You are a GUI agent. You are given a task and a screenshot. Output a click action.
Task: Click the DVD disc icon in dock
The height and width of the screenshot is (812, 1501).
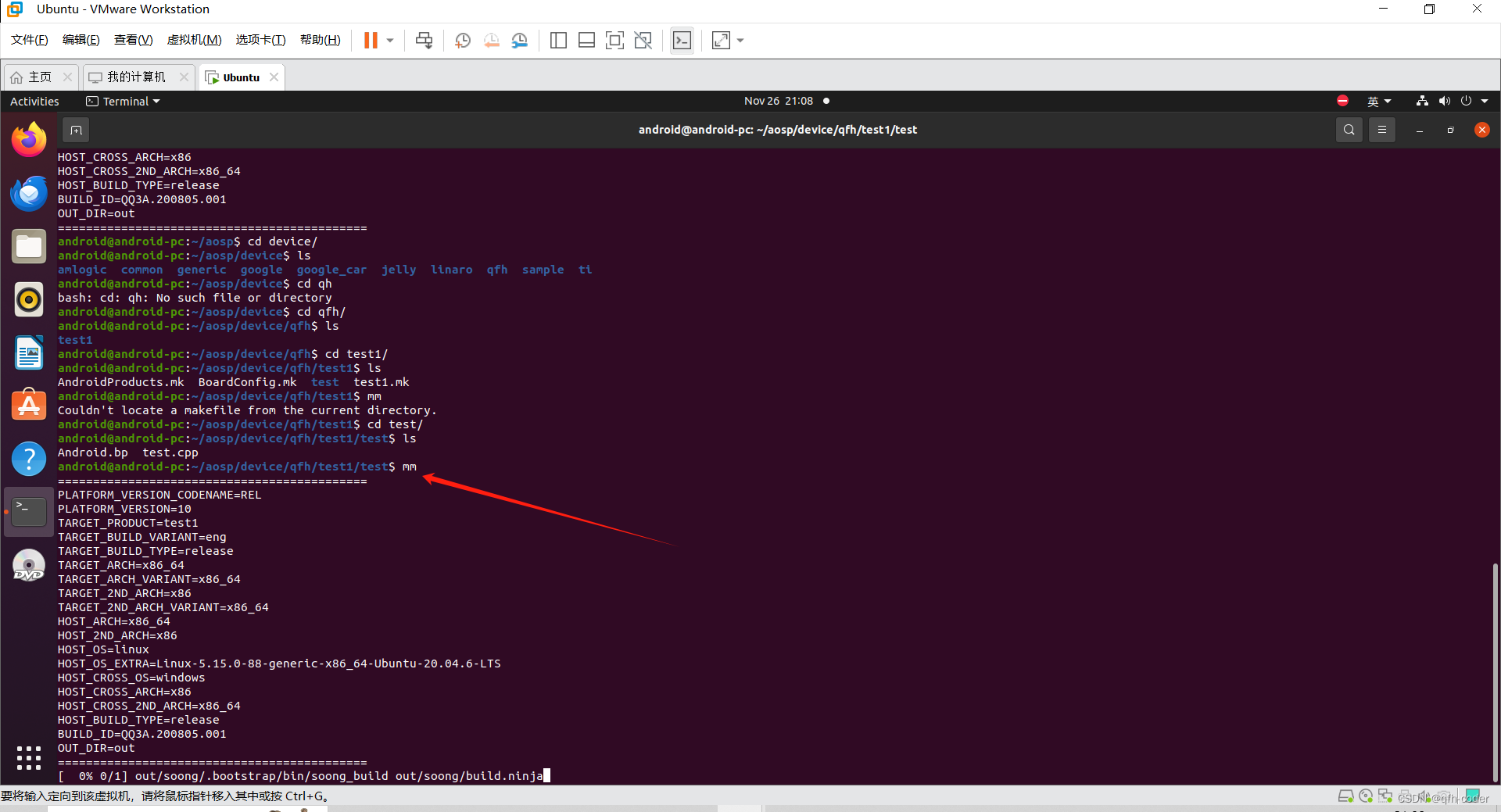(29, 565)
